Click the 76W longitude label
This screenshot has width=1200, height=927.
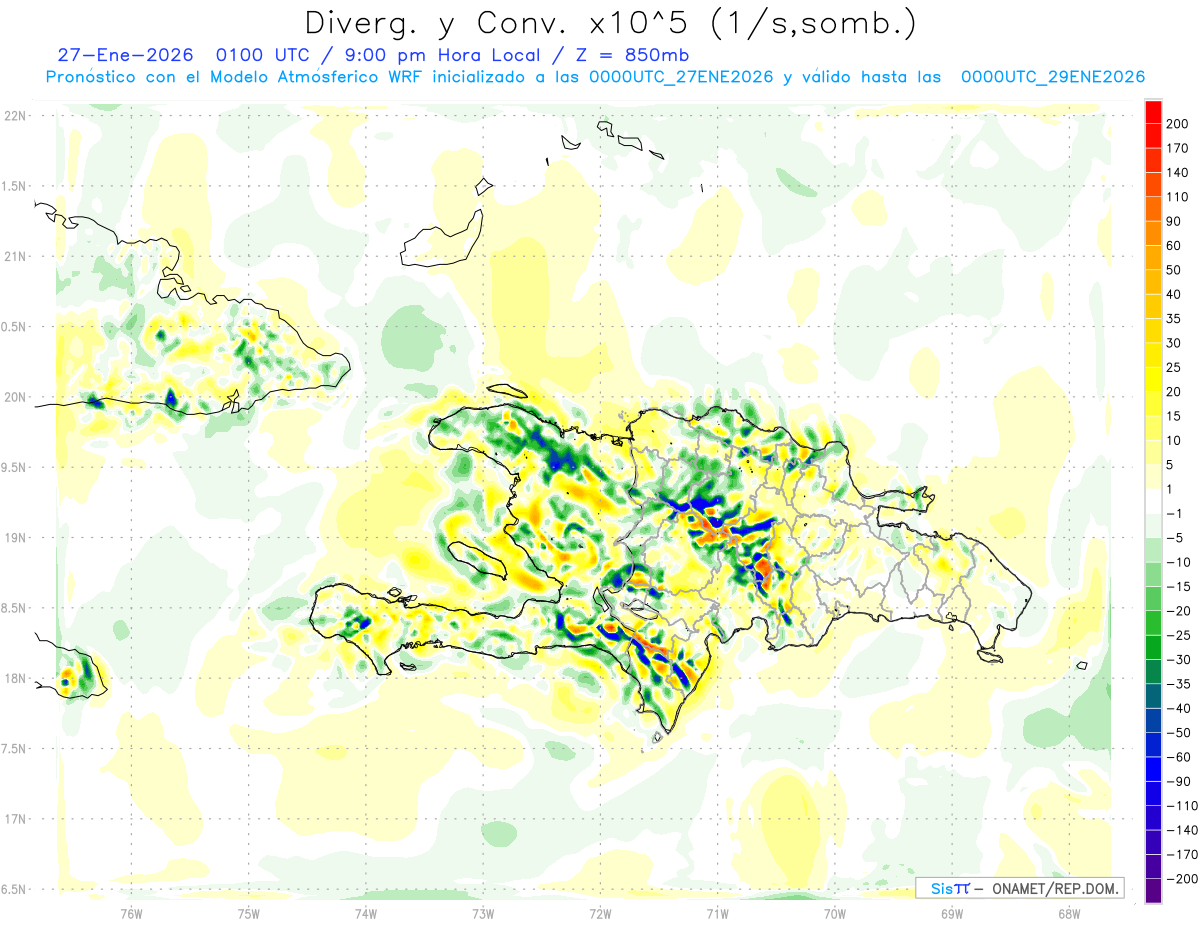(x=131, y=913)
